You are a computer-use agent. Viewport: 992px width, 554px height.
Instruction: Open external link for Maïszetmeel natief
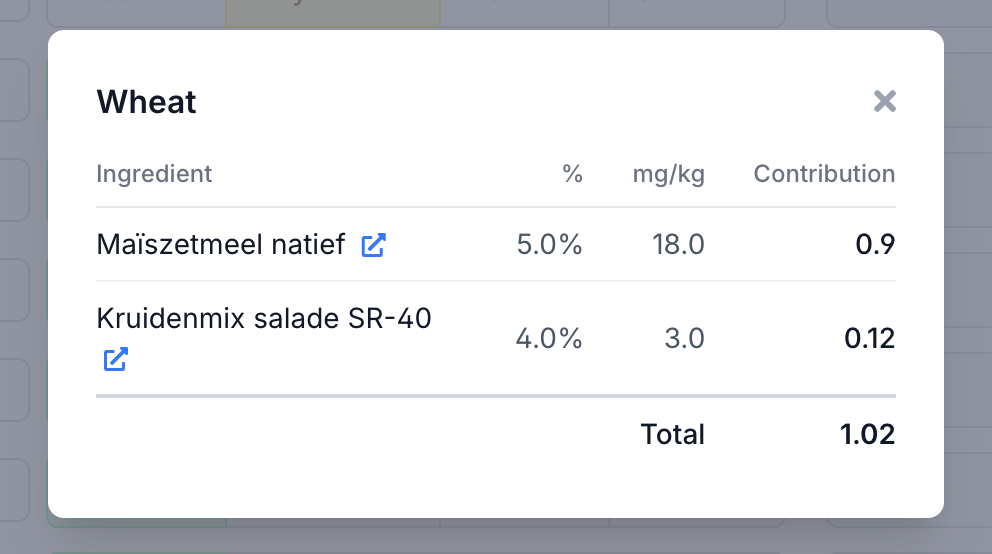[373, 245]
